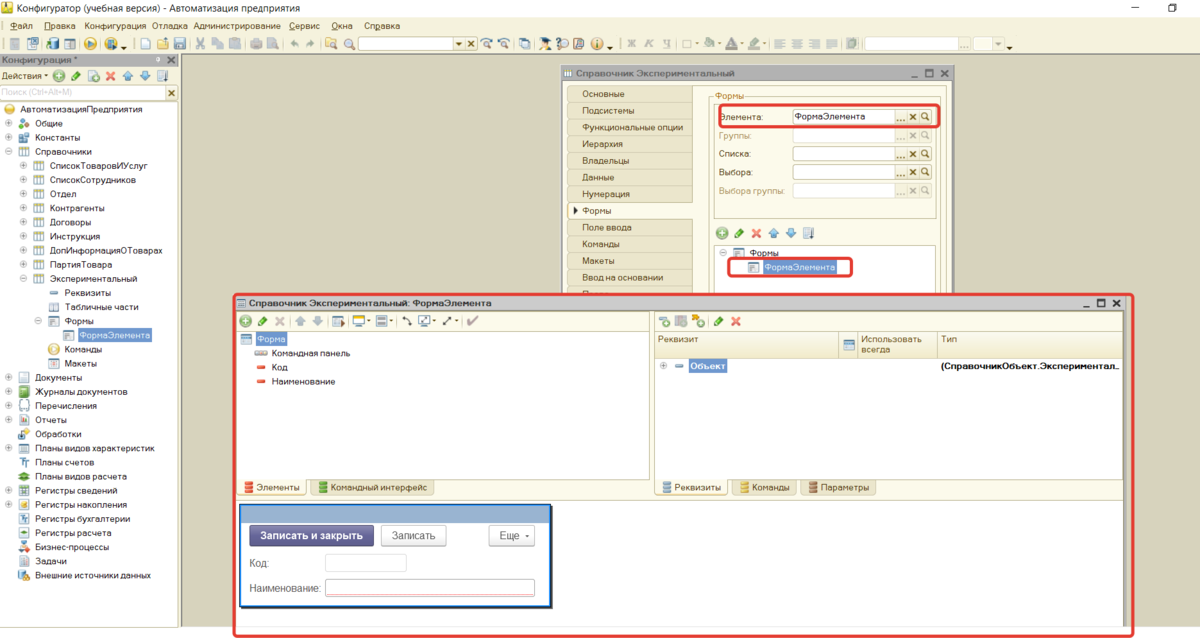This screenshot has width=1200, height=638.
Task: Collapse Справочники node in tree
Action: 8,151
